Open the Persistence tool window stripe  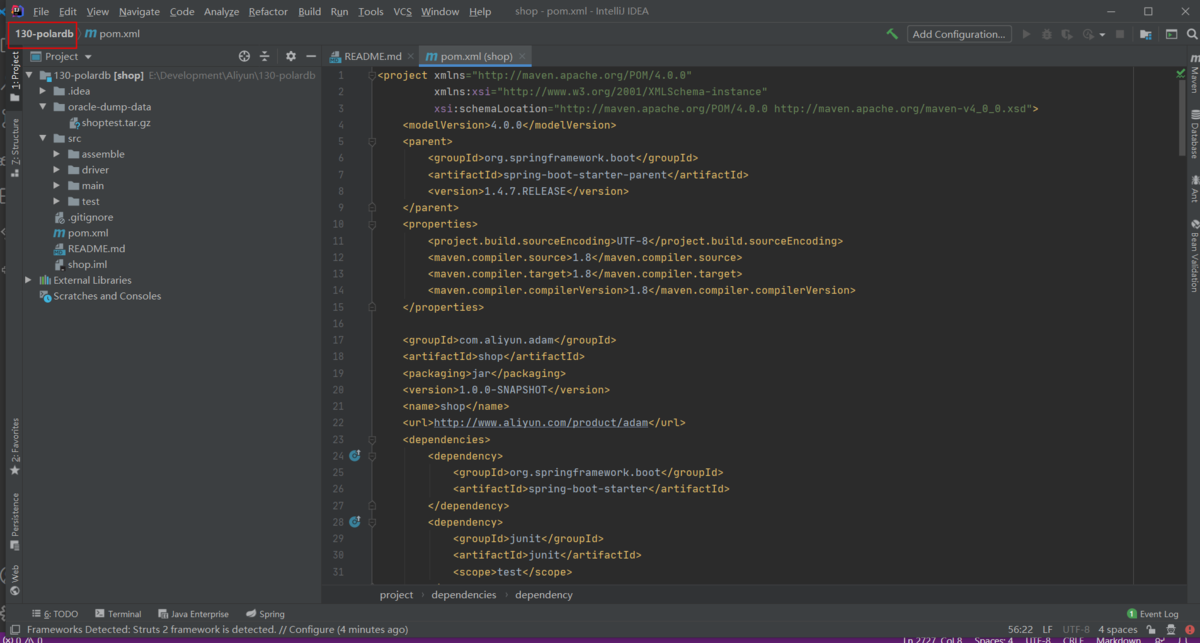(14, 520)
